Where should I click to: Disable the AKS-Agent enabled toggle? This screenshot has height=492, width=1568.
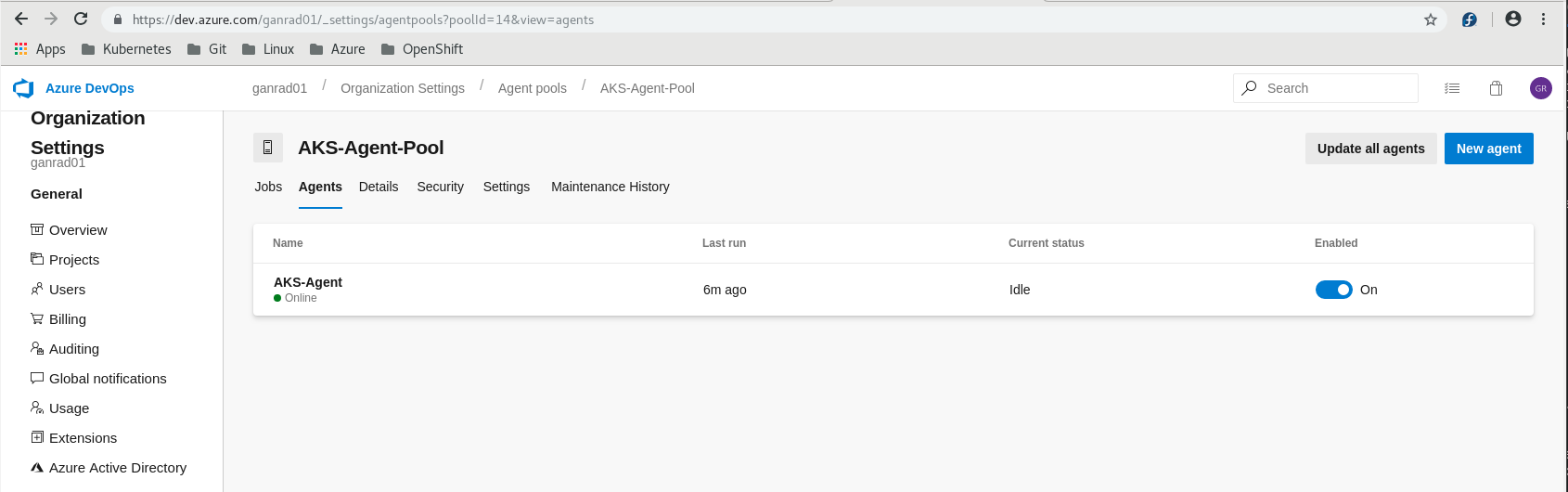(1334, 290)
